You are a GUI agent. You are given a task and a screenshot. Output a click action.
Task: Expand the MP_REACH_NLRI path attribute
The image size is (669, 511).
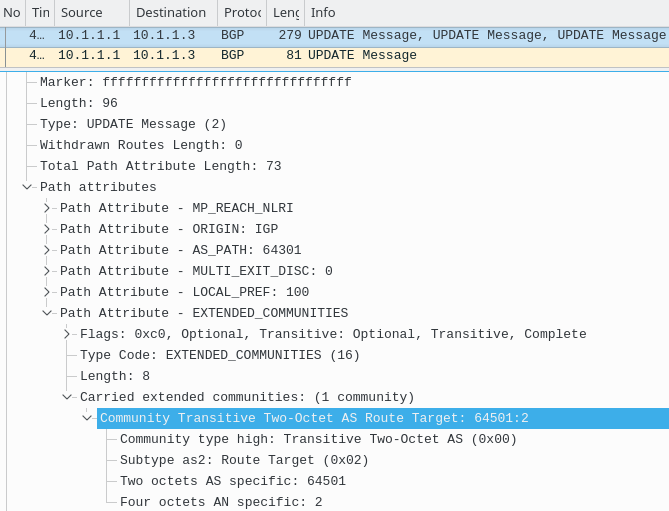pos(47,208)
